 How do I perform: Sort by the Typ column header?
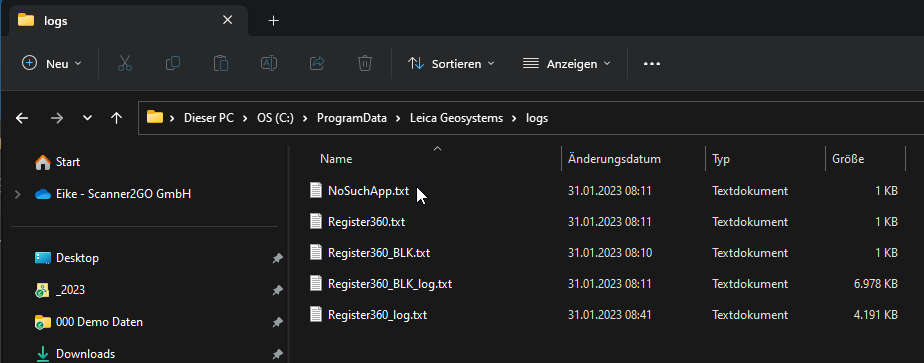pyautogui.click(x=721, y=159)
